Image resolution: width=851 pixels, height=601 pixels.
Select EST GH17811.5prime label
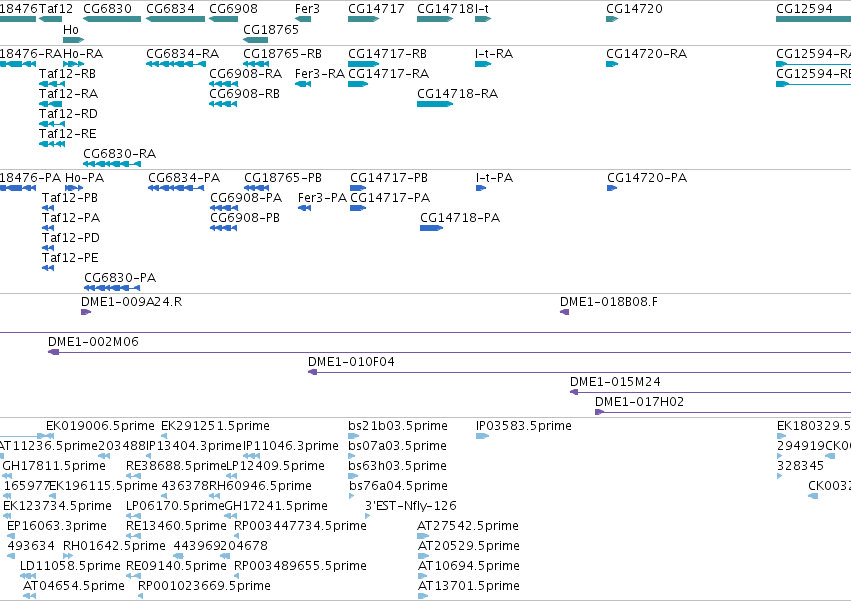click(54, 466)
